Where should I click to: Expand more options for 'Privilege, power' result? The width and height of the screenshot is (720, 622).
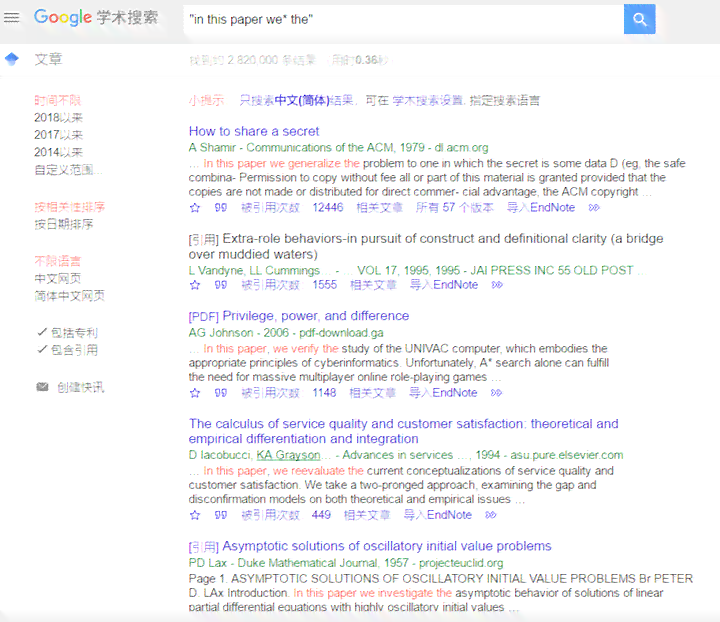click(x=496, y=392)
